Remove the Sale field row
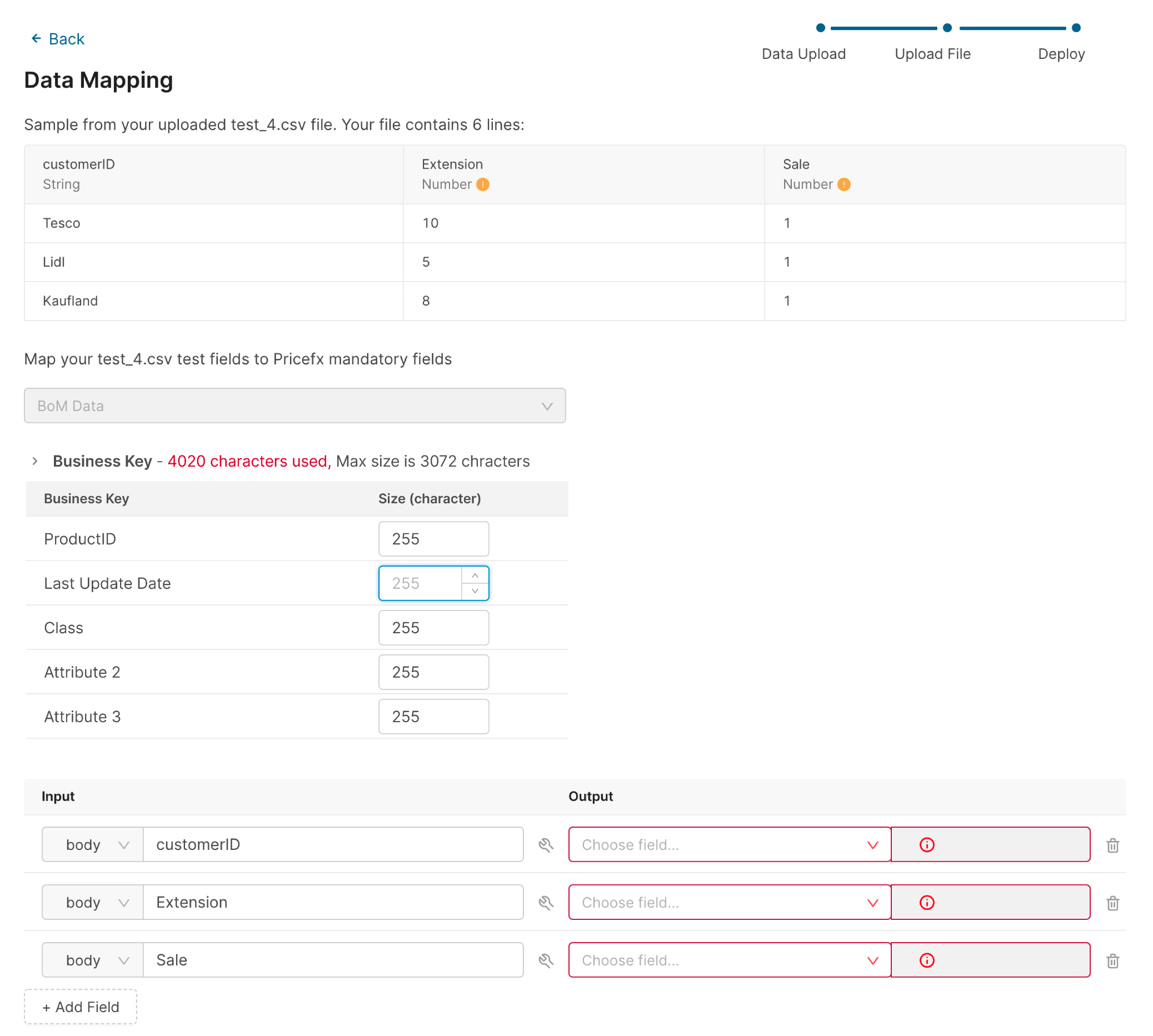This screenshot has height=1036, width=1153. click(1112, 961)
